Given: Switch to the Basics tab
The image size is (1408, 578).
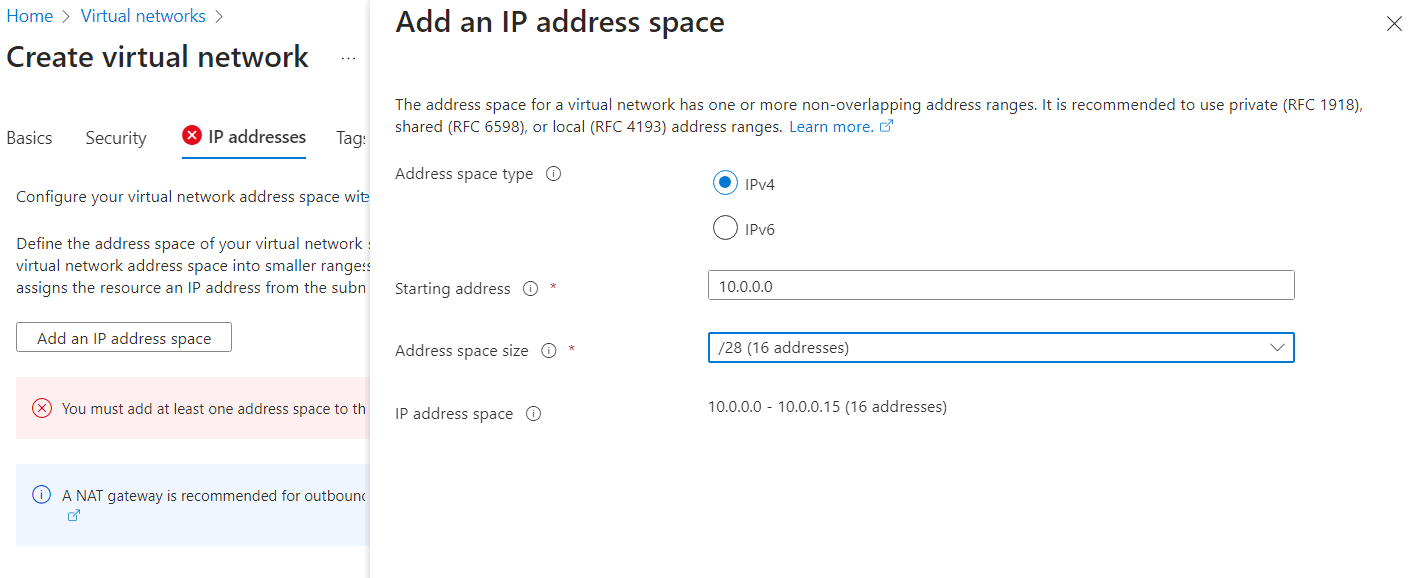Looking at the screenshot, I should click(x=29, y=137).
